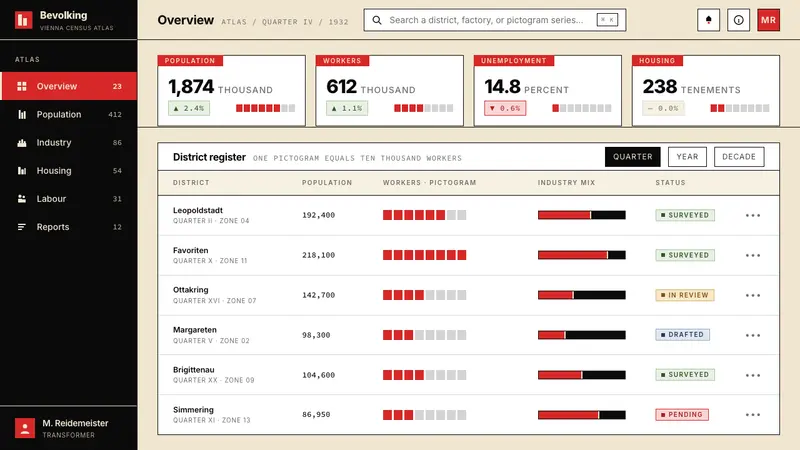The width and height of the screenshot is (800, 450).
Task: Click Leopoldstadt SURVEYED status badge
Action: click(x=685, y=215)
